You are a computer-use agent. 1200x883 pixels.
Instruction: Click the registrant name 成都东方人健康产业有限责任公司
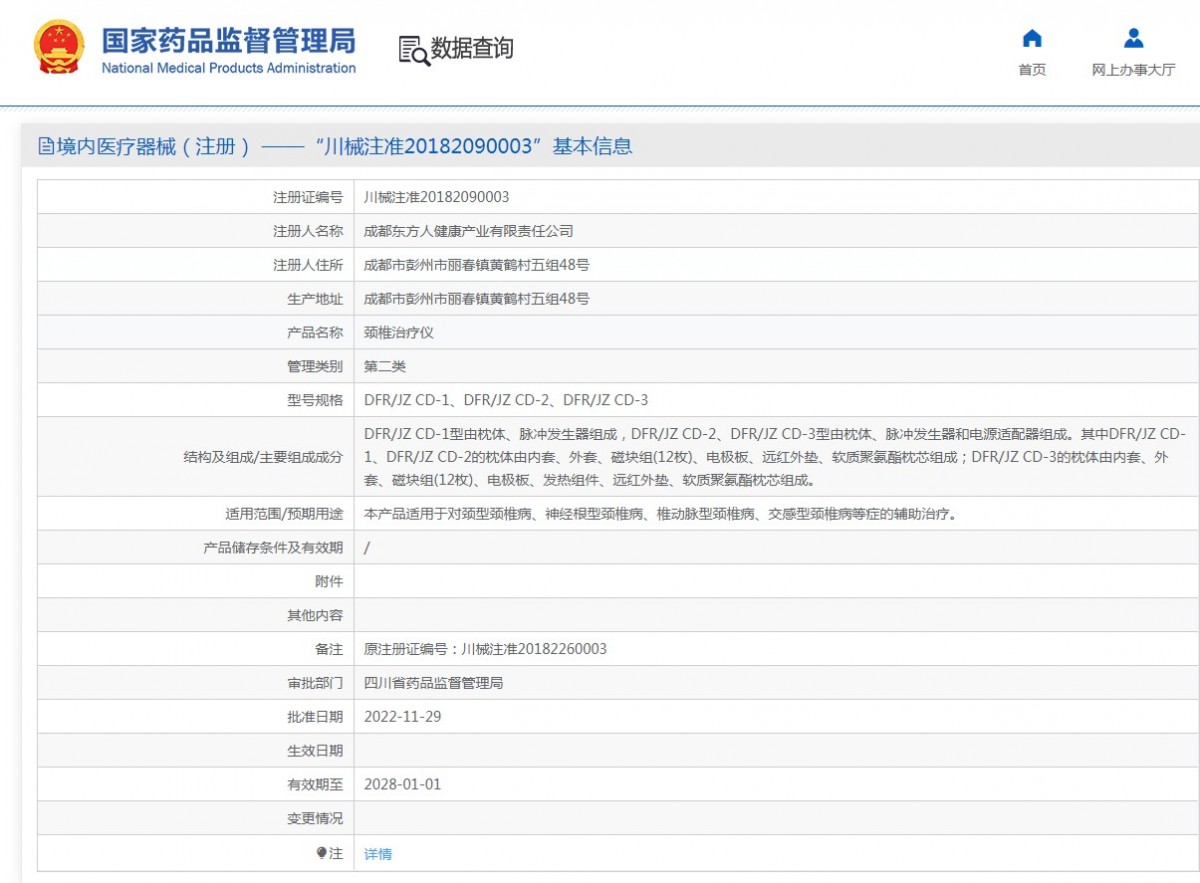468,231
